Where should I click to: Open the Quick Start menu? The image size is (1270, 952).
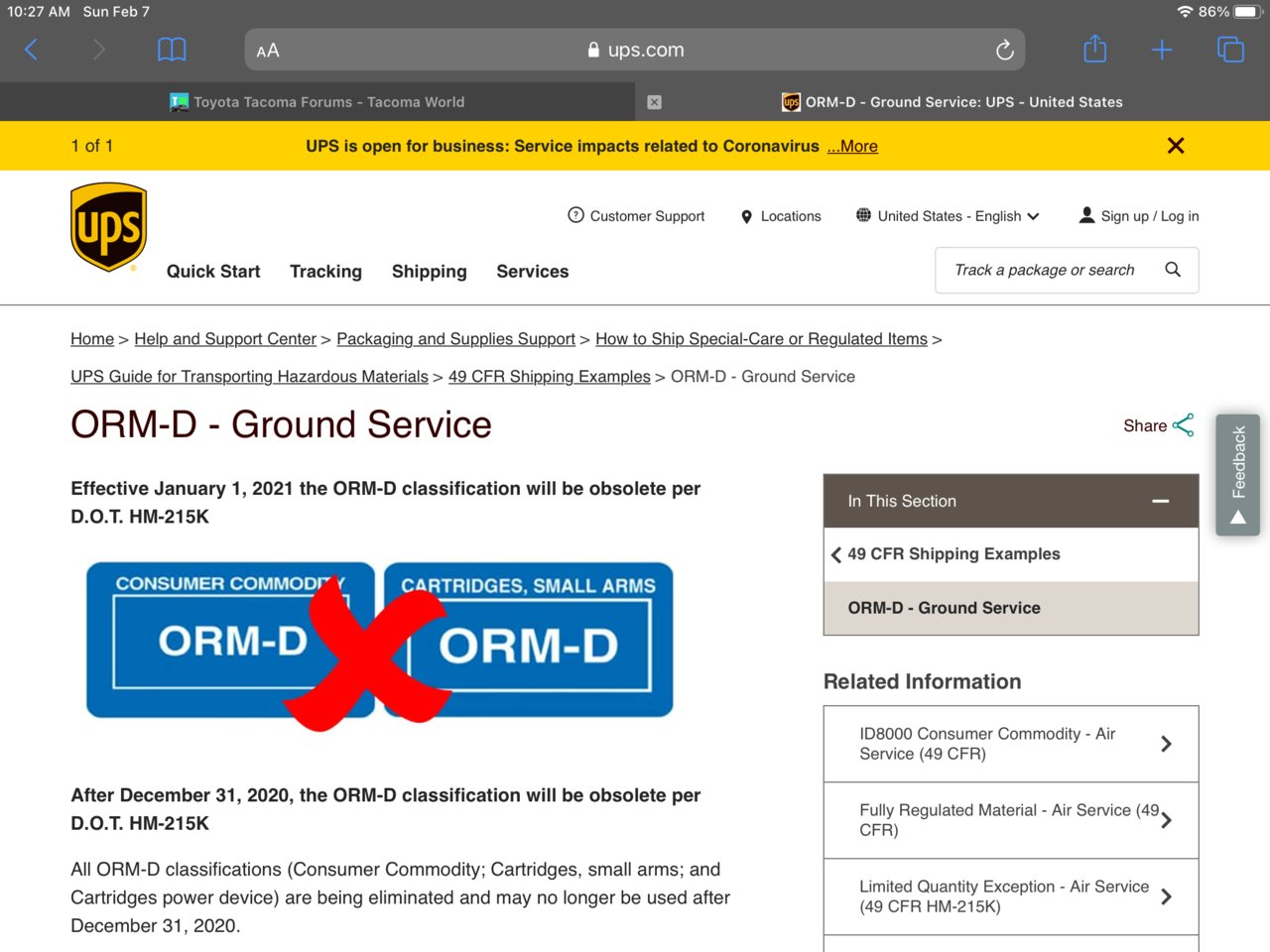[x=213, y=272]
